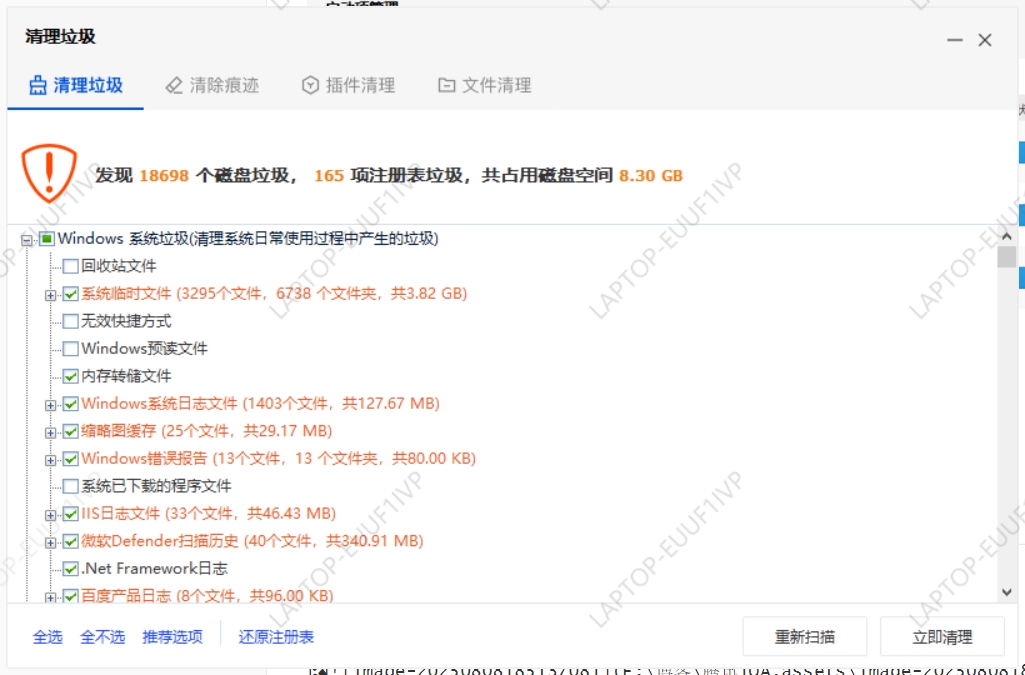
Task: Check the Windows预读文件 checkbox
Action: [71, 349]
